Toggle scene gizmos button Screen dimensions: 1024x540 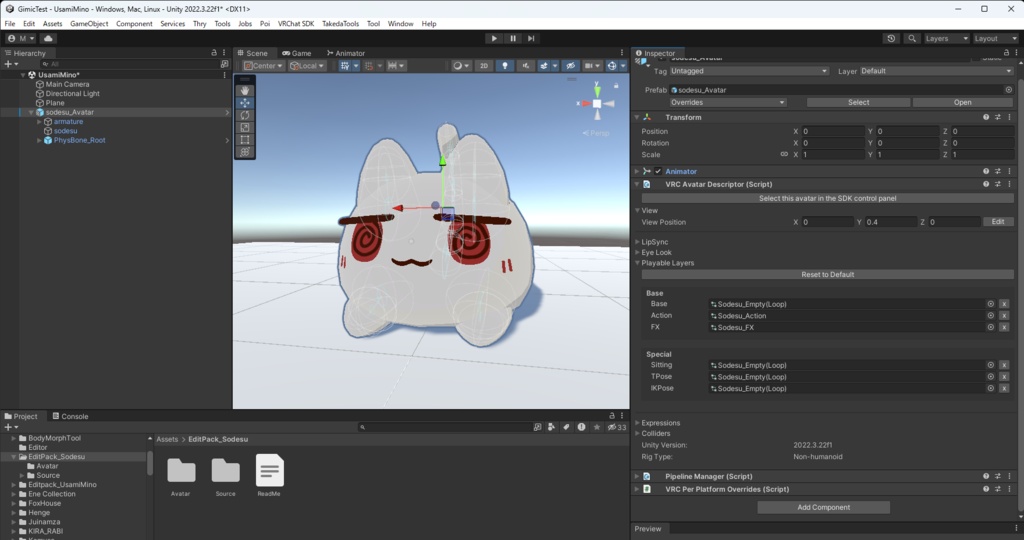click(x=612, y=66)
